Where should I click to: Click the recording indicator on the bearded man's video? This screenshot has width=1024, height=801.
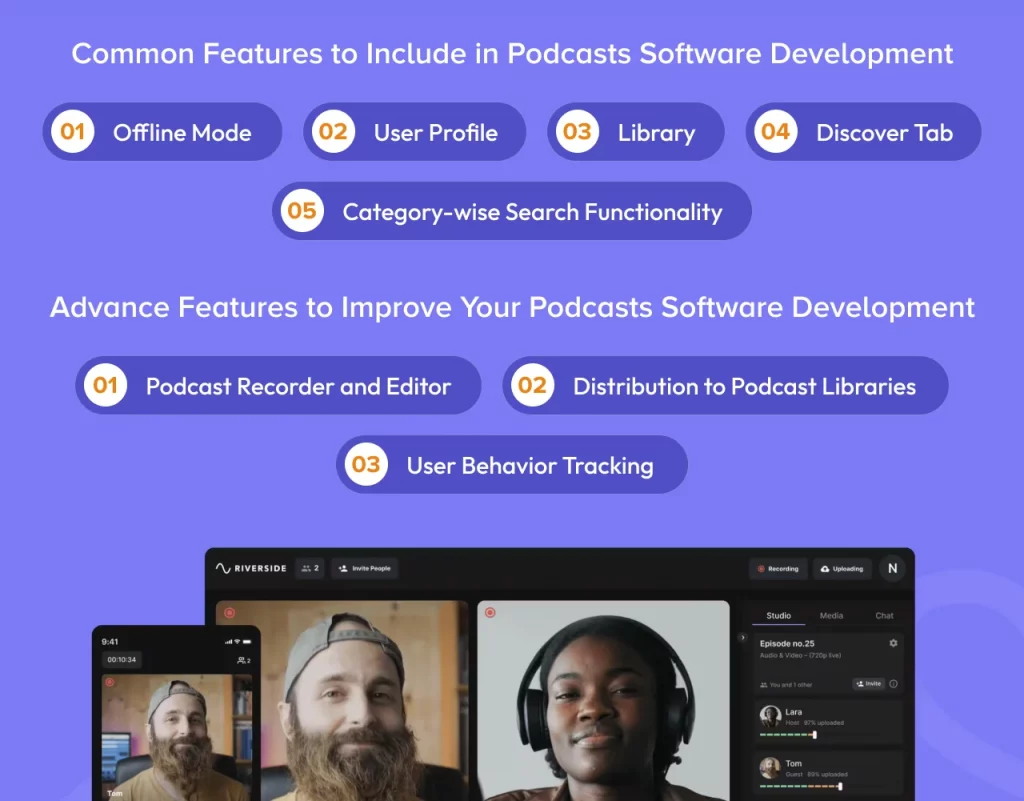[x=229, y=612]
